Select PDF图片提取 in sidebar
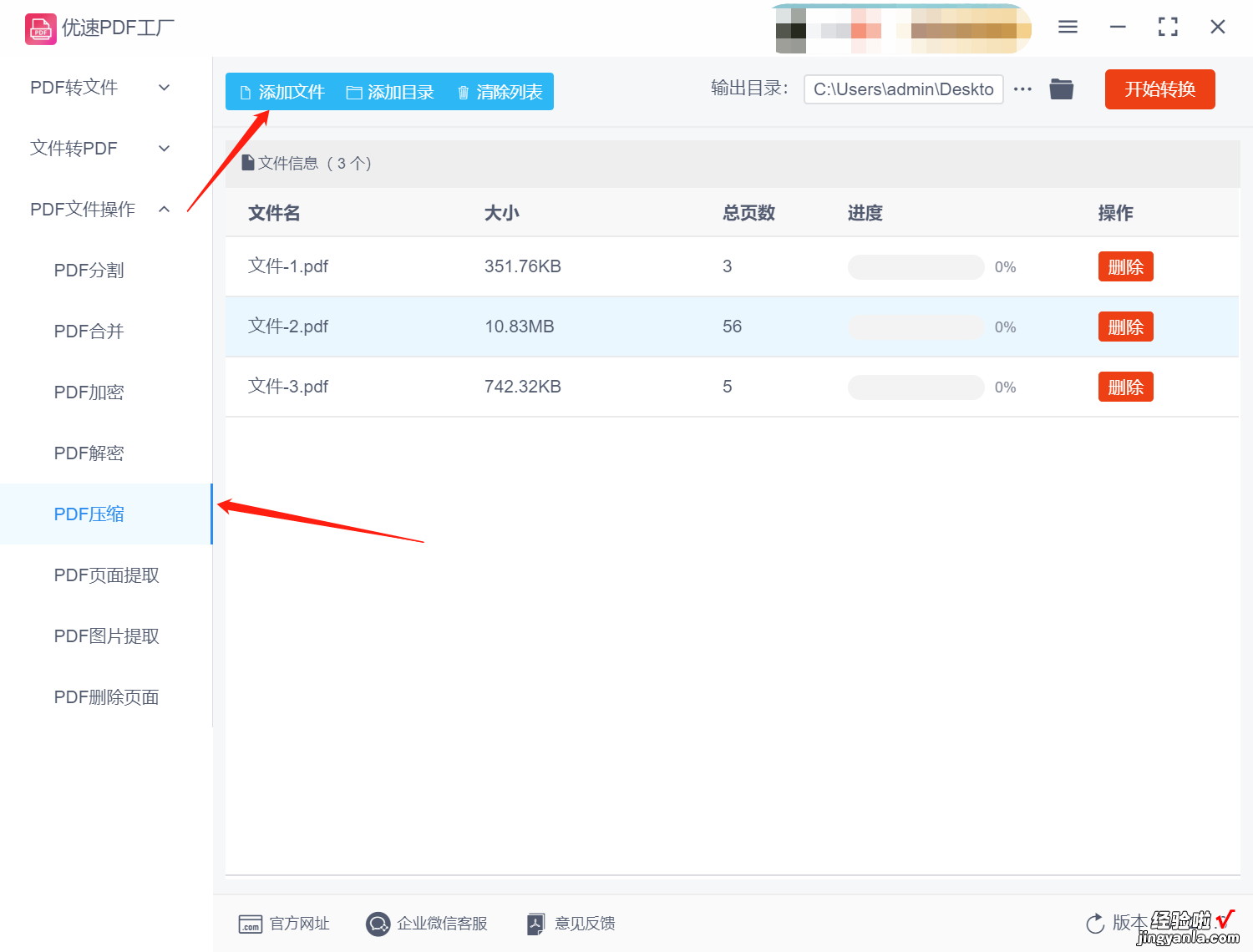 pyautogui.click(x=106, y=636)
